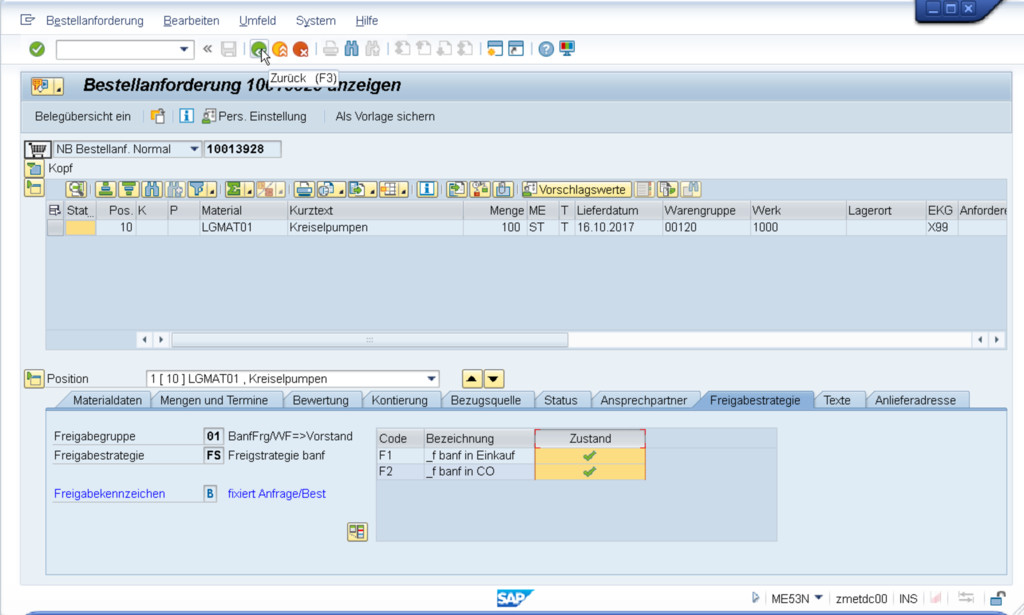Viewport: 1024px width, 615px height.
Task: Collapse the Kopf header section
Action: (x=34, y=168)
